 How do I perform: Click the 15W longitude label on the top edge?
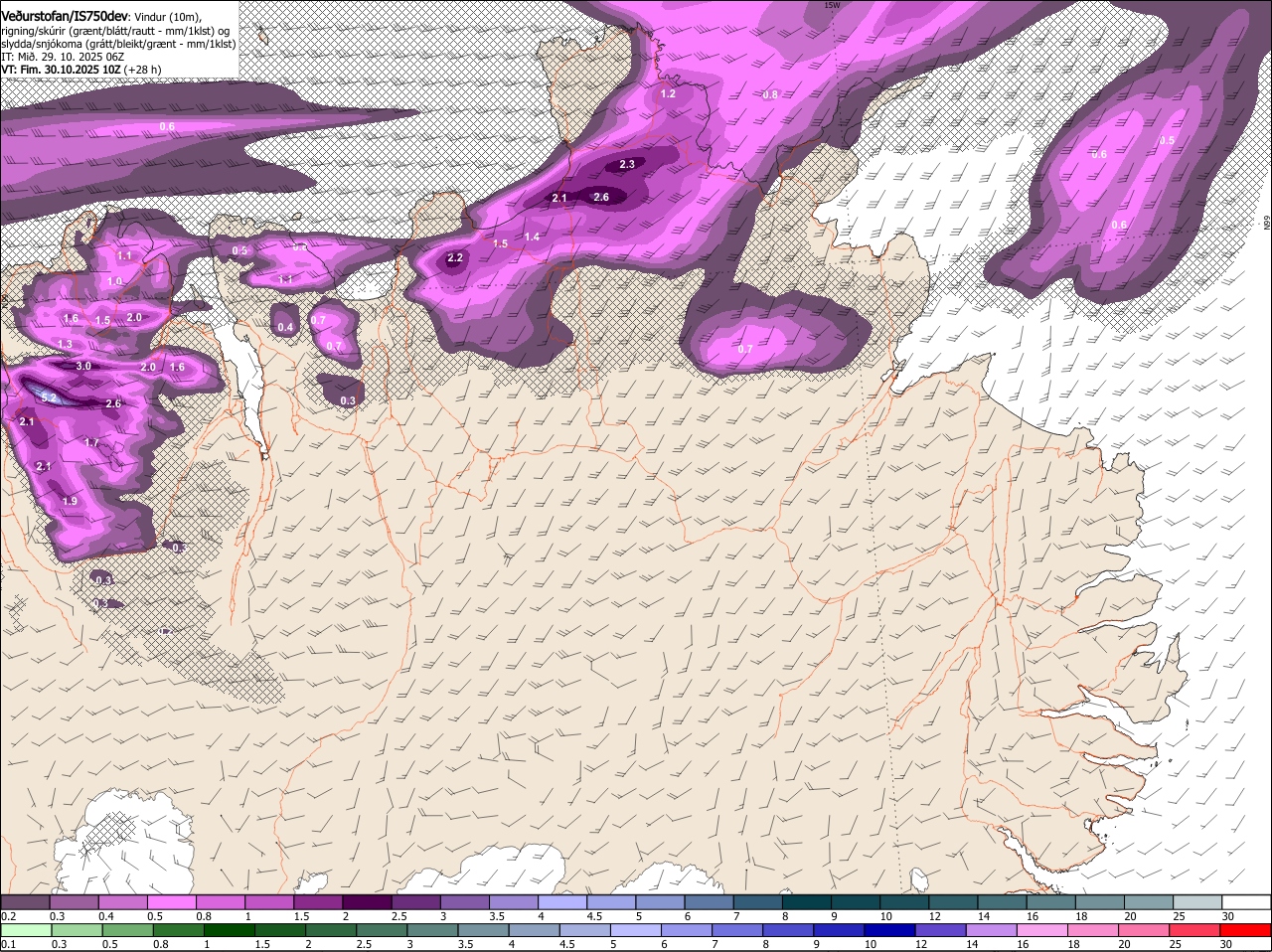tap(832, 5)
